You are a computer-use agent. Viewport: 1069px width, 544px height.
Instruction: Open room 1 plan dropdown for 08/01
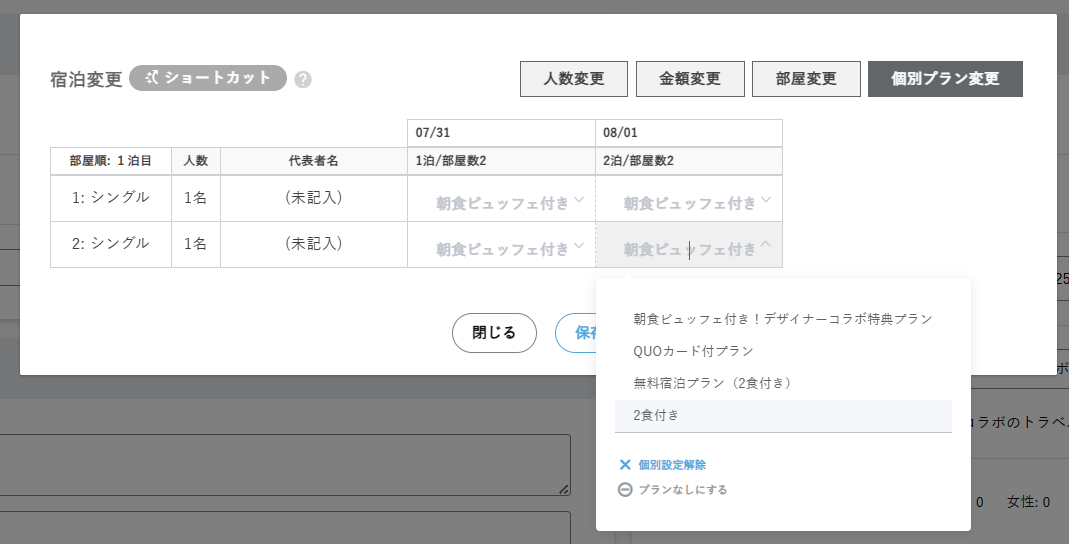689,203
